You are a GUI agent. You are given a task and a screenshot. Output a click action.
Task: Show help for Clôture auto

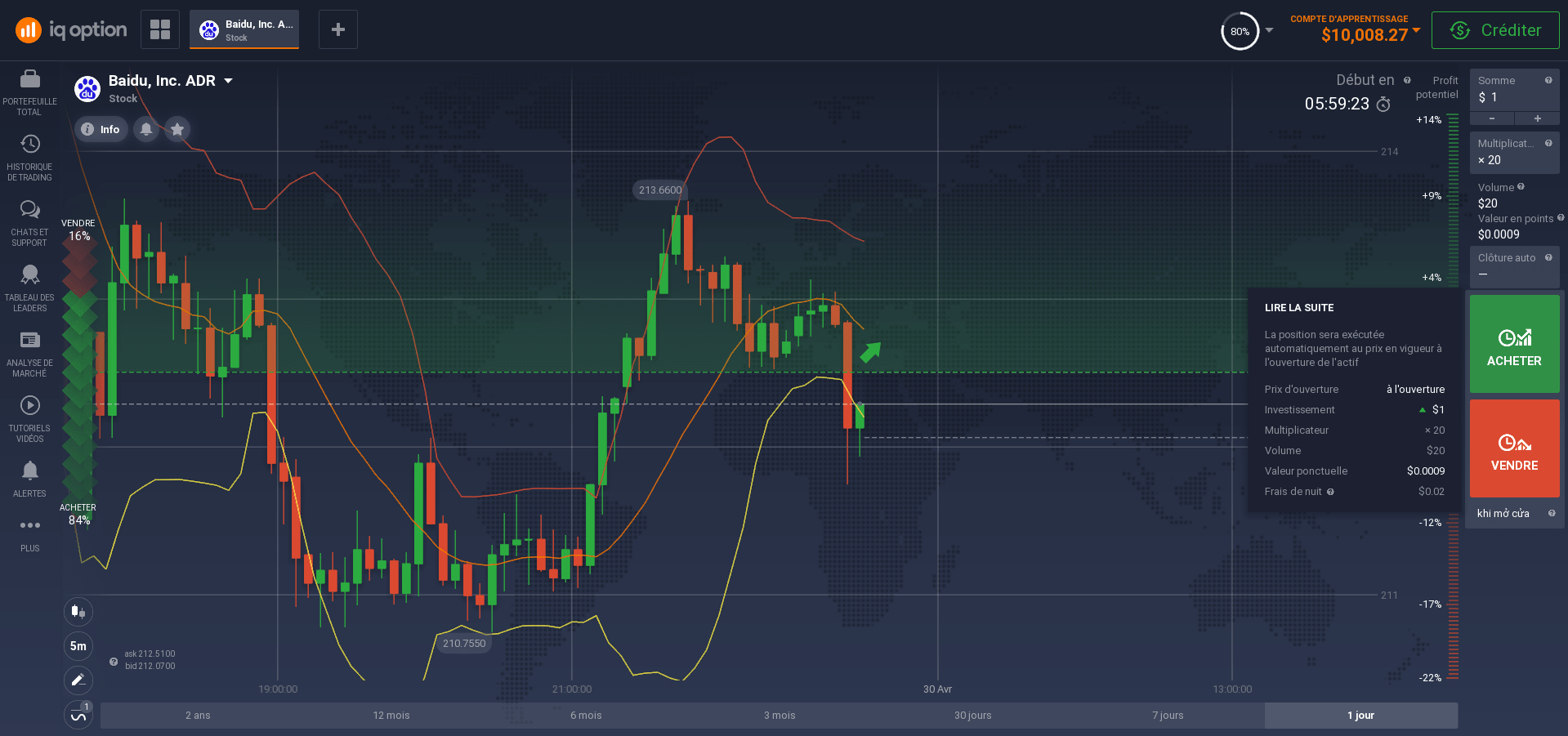point(1548,257)
